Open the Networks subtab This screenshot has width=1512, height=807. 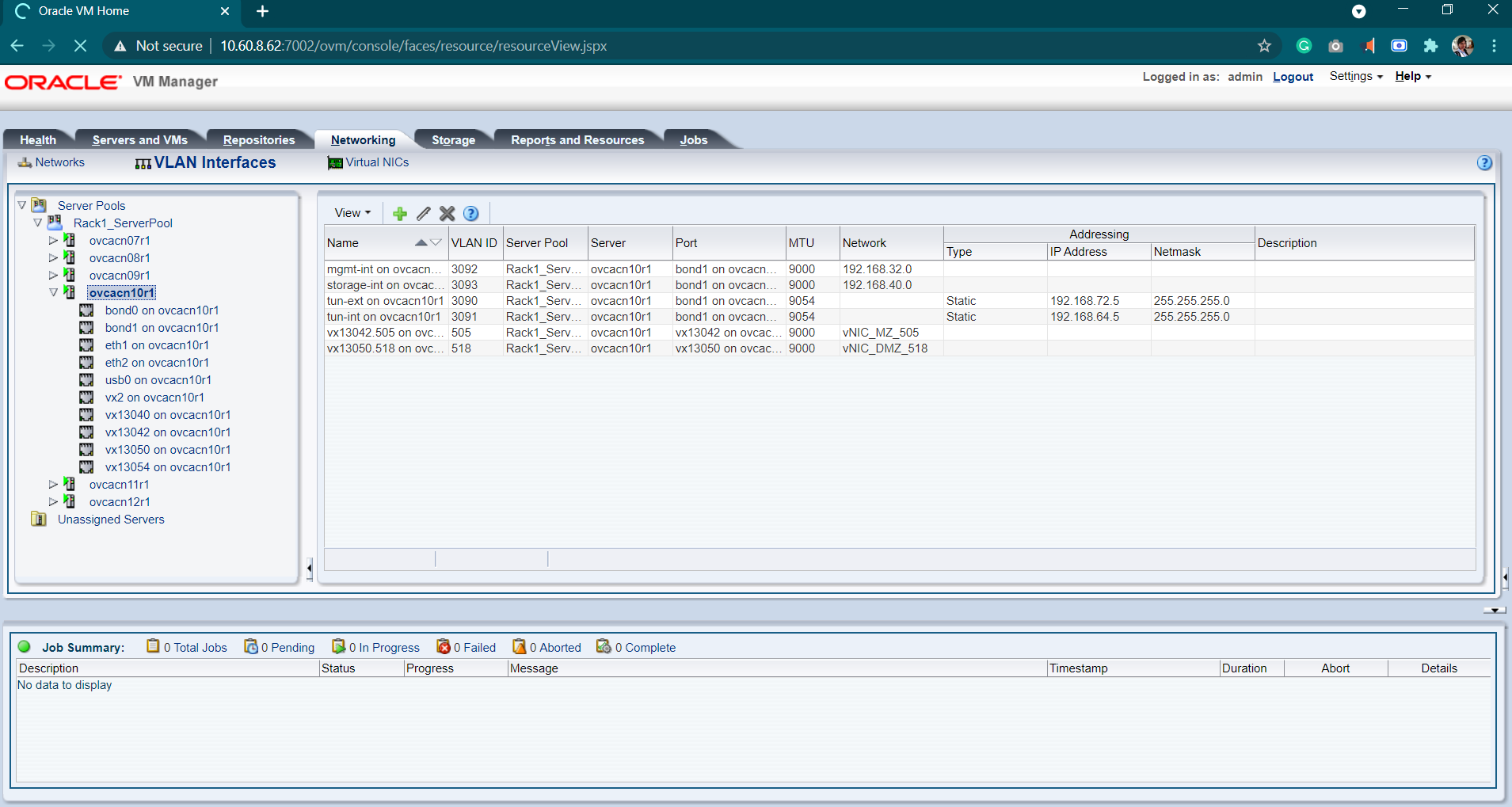point(51,162)
